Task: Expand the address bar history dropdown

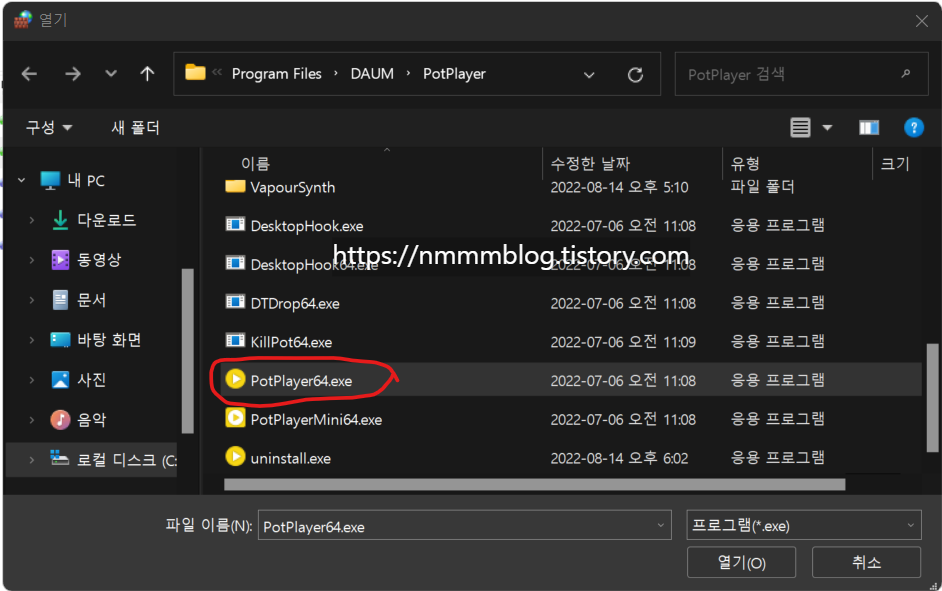Action: [x=589, y=75]
